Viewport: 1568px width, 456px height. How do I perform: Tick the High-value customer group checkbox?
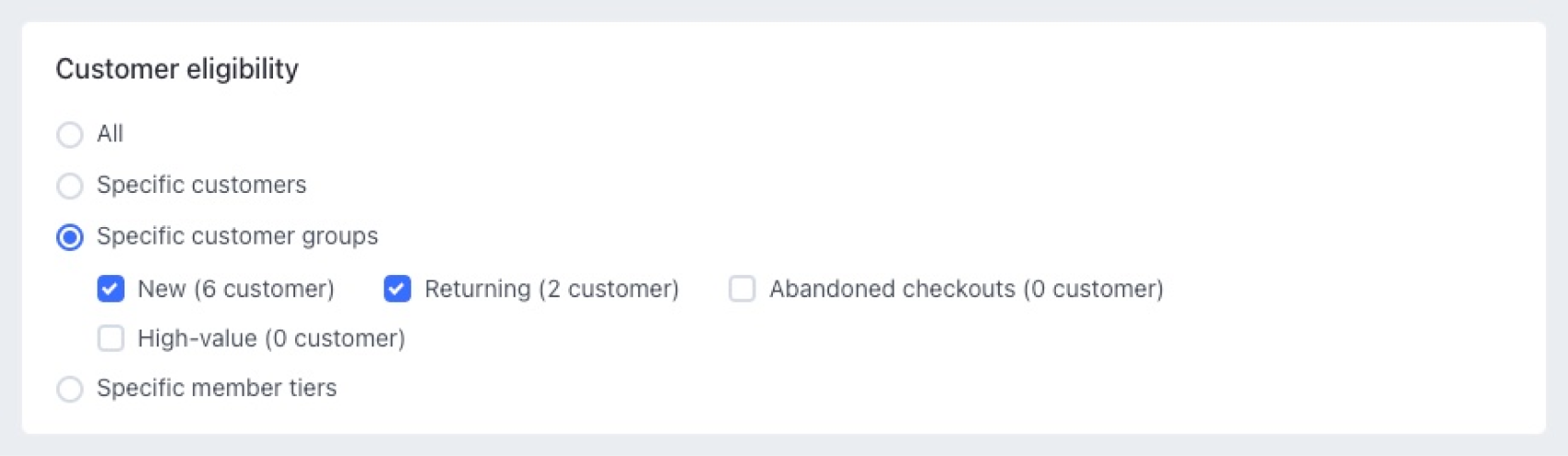[x=111, y=339]
